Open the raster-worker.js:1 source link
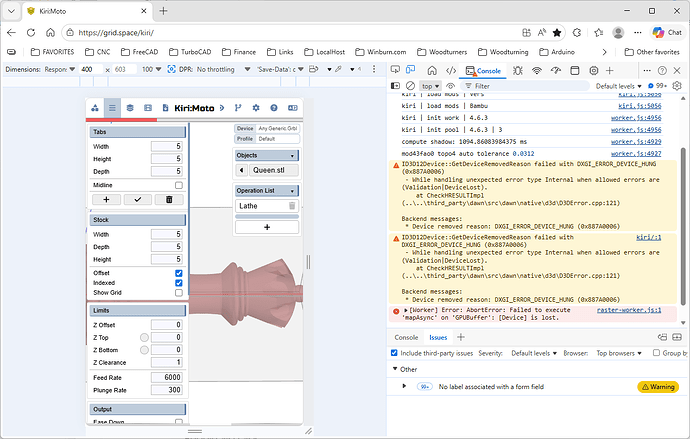 point(629,310)
